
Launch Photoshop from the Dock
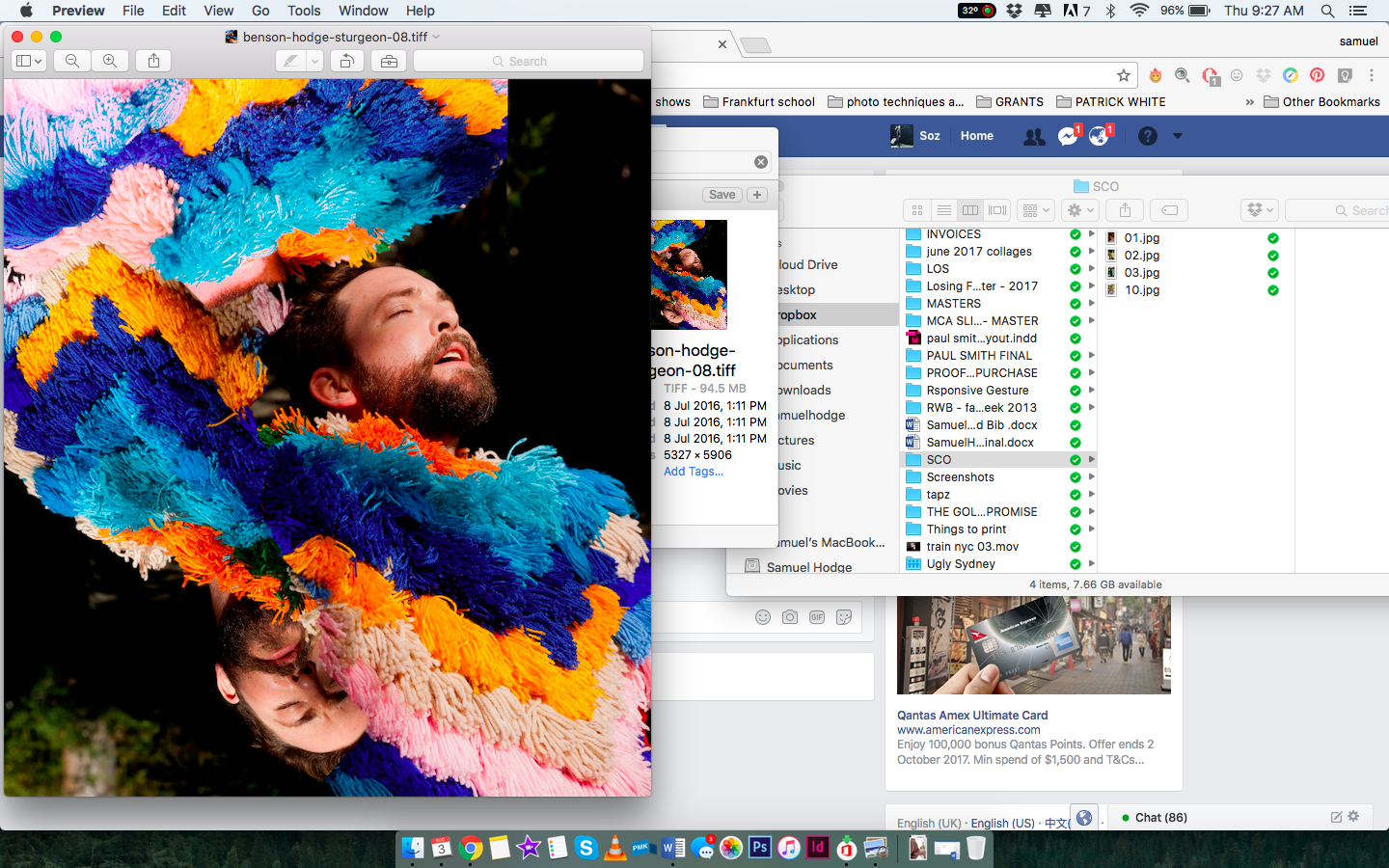(x=760, y=848)
